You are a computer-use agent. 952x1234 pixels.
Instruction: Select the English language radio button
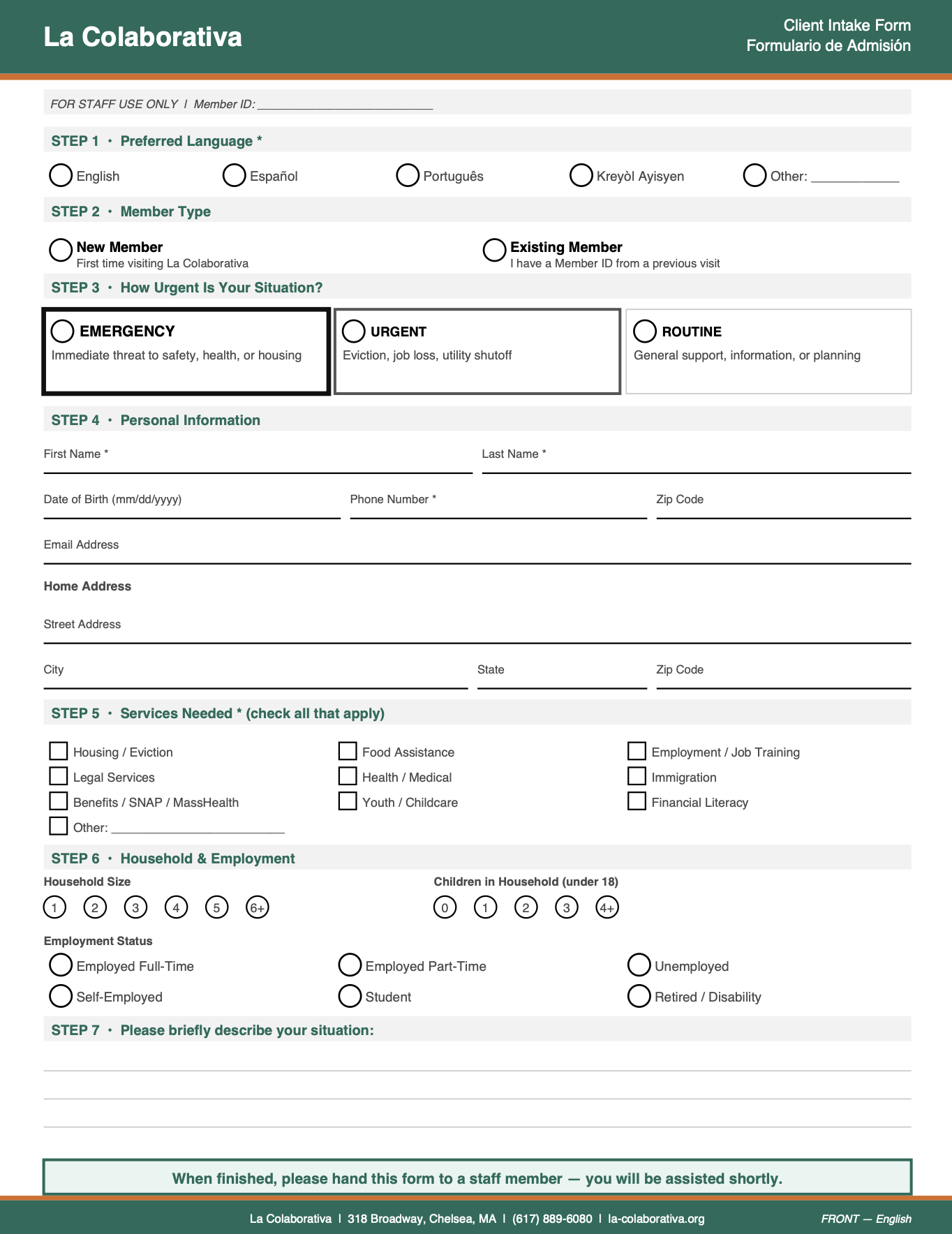(x=61, y=175)
